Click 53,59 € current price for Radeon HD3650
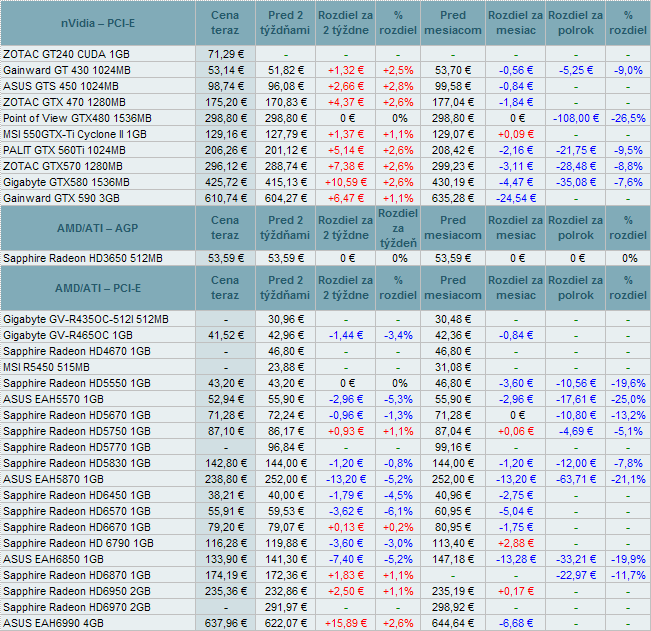 click(226, 258)
